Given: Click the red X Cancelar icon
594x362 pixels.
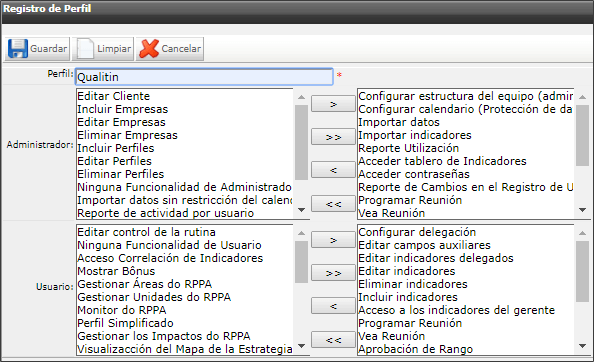Looking at the screenshot, I should (x=149, y=48).
